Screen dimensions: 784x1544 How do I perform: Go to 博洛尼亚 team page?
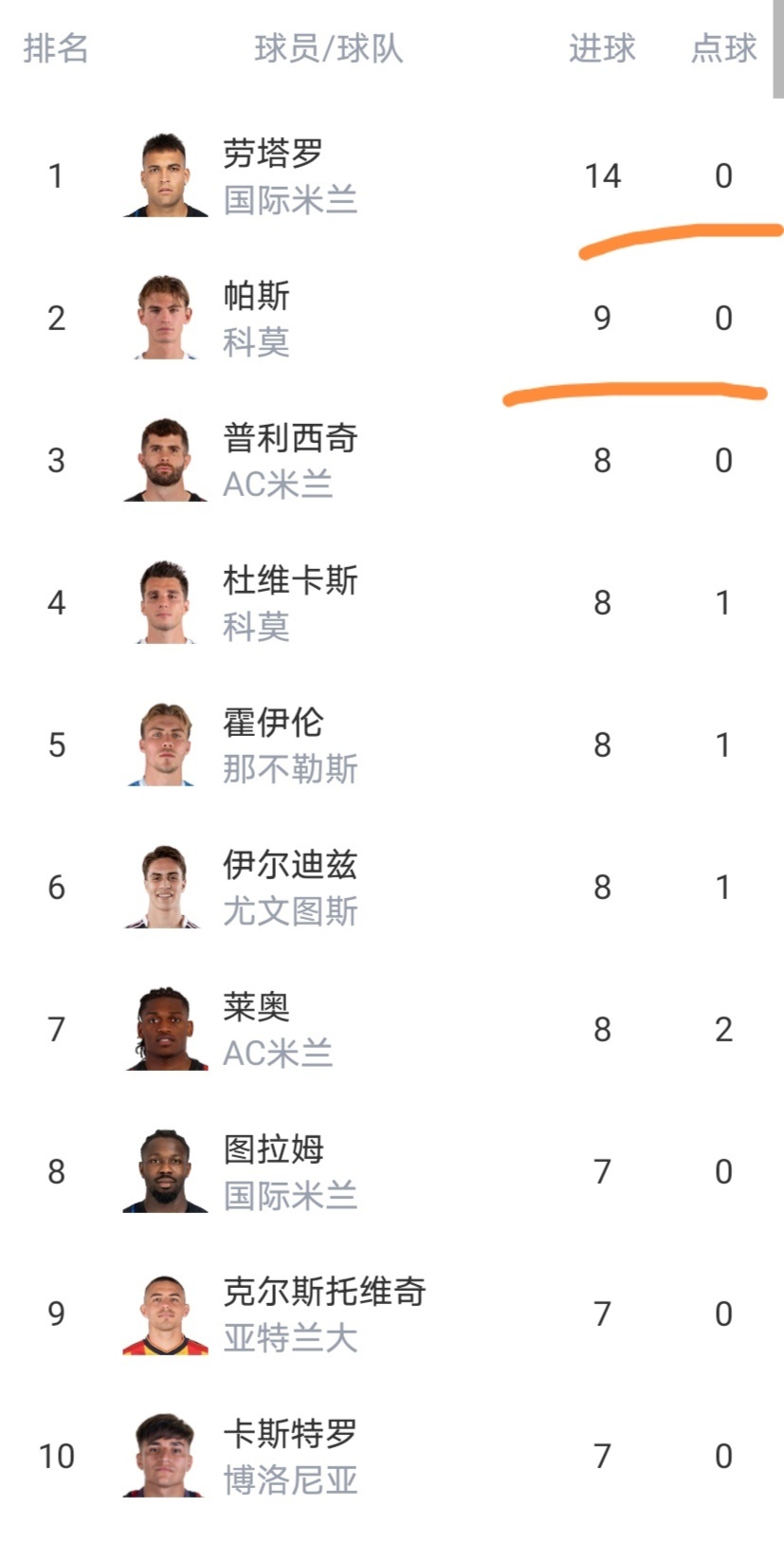coord(290,1480)
